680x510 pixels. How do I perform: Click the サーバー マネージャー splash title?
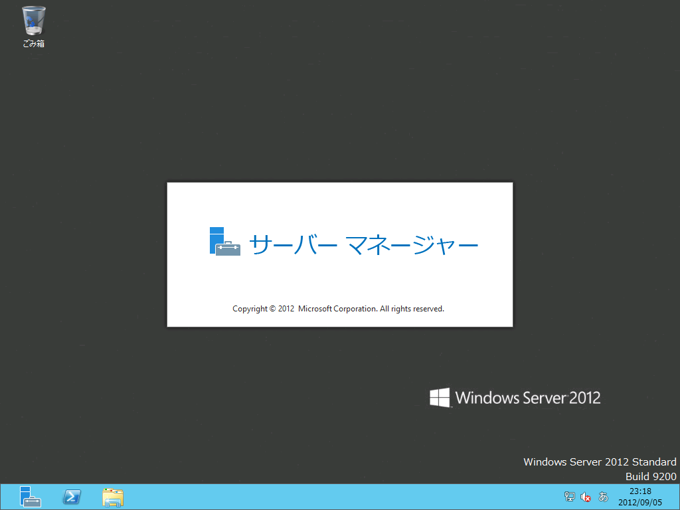point(363,245)
